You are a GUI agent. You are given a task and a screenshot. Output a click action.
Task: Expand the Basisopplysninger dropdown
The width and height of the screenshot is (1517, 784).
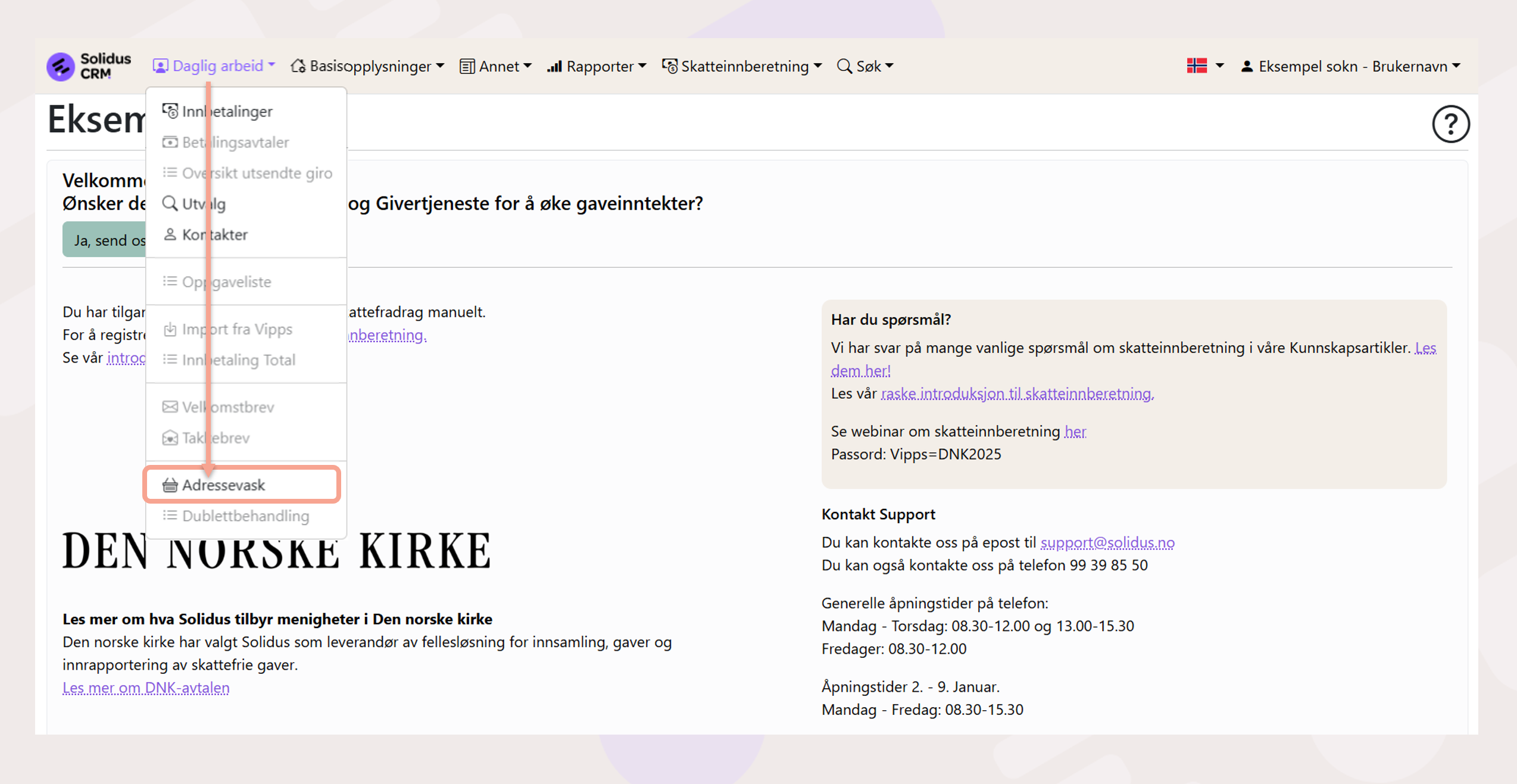(367, 66)
